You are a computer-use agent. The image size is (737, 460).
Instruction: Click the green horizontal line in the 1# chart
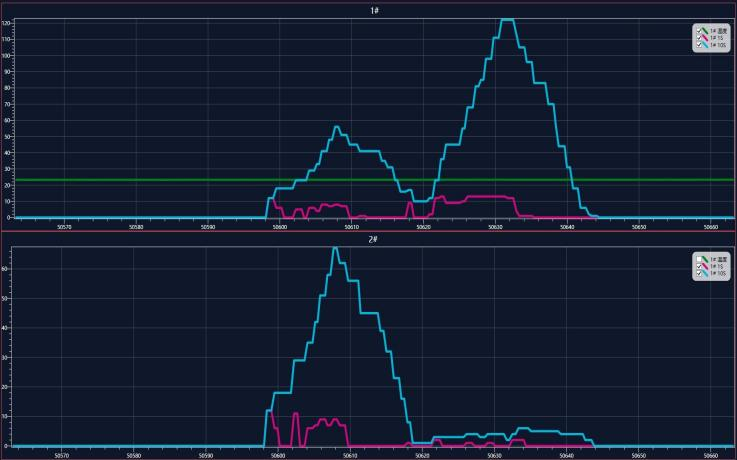(150, 180)
